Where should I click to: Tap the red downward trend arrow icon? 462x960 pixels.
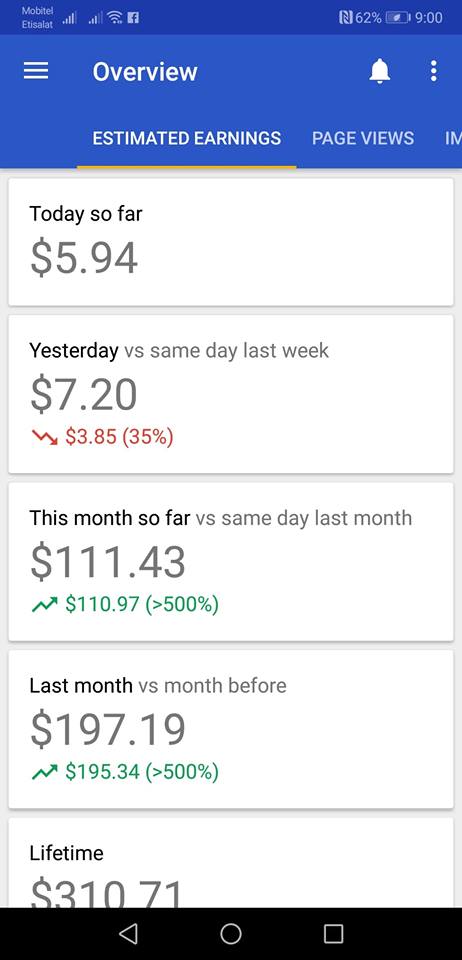pyautogui.click(x=44, y=437)
